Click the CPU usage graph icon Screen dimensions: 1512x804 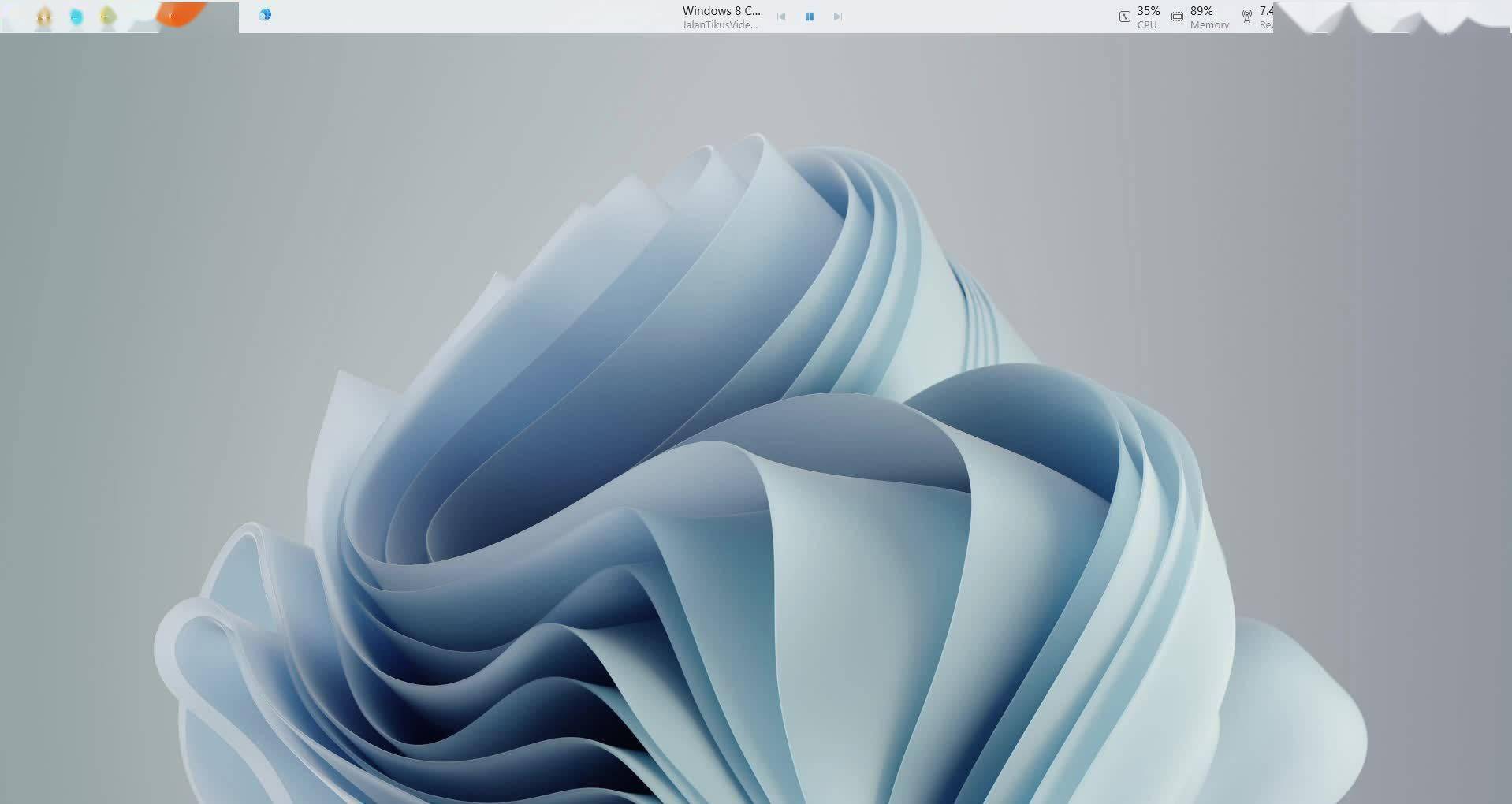click(1124, 17)
